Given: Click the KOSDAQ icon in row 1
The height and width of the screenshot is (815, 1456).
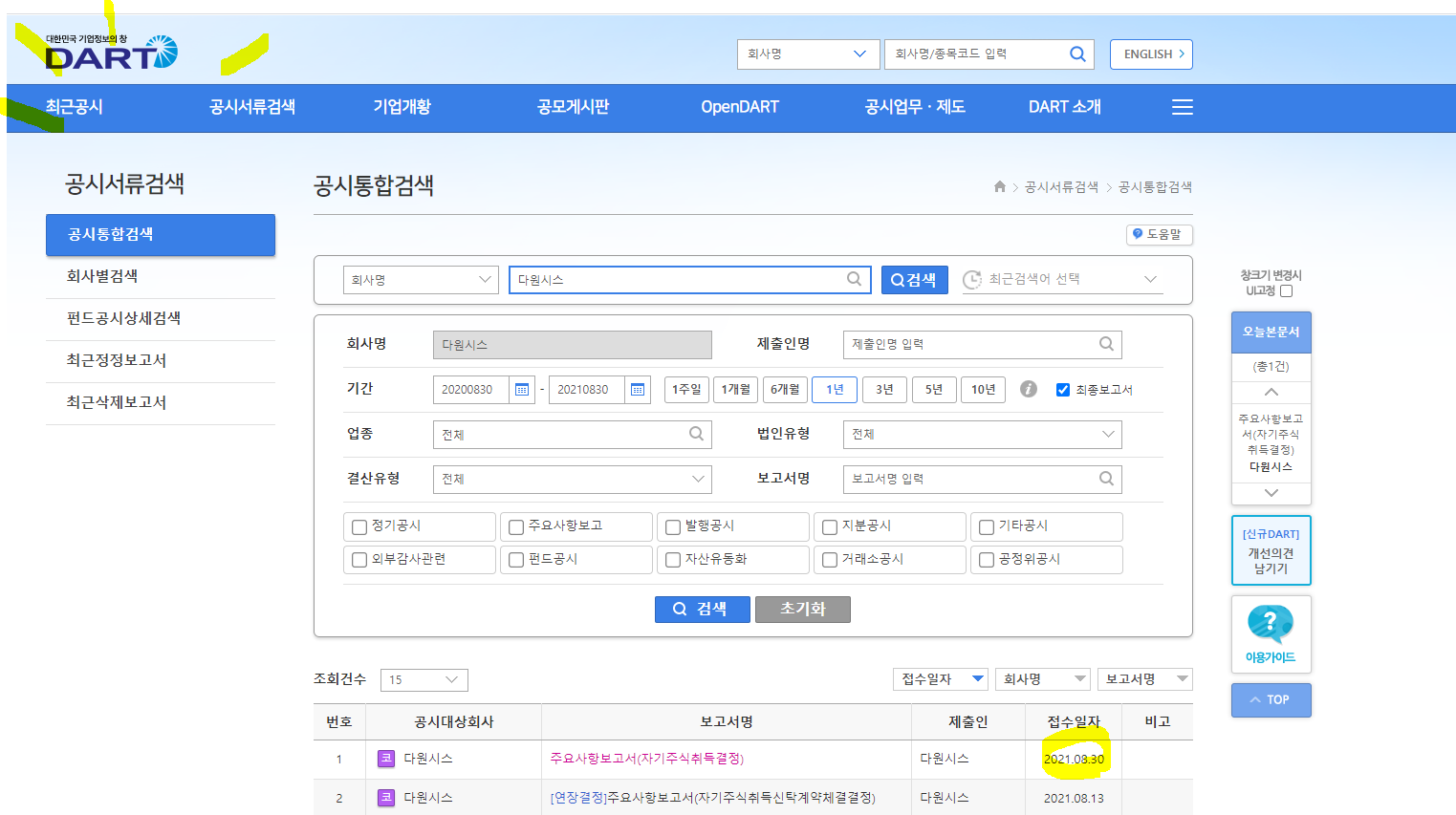Looking at the screenshot, I should (386, 759).
